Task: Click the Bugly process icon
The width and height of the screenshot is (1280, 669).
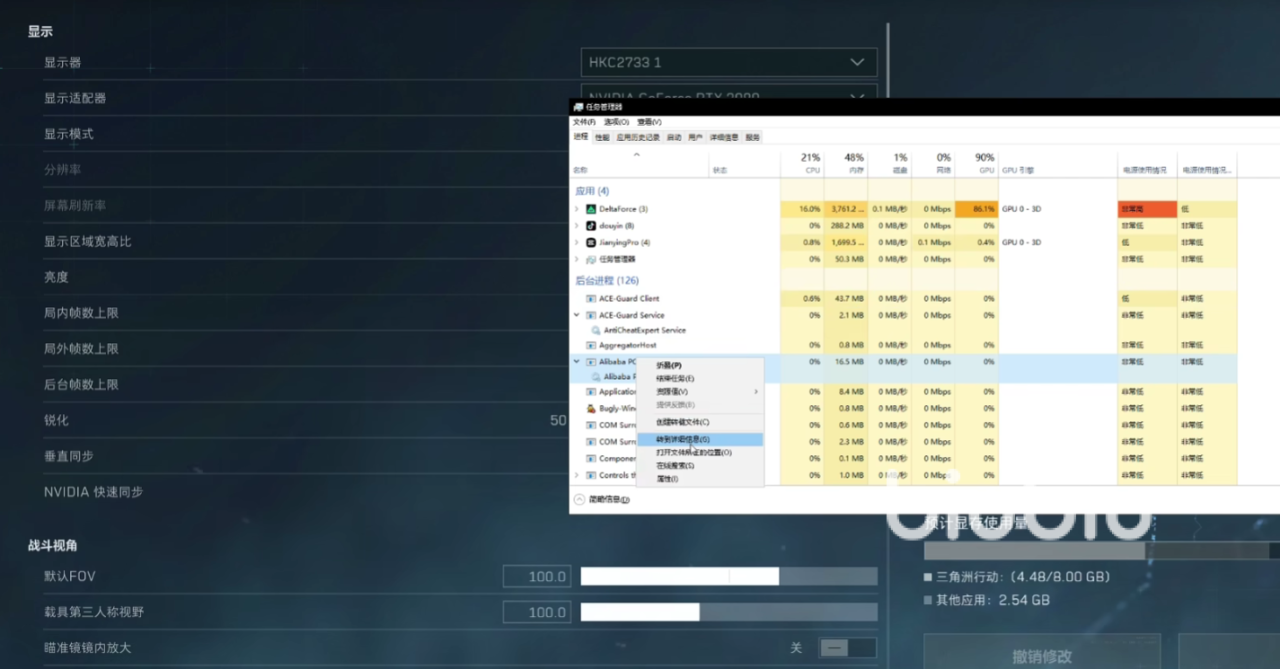Action: tap(591, 408)
